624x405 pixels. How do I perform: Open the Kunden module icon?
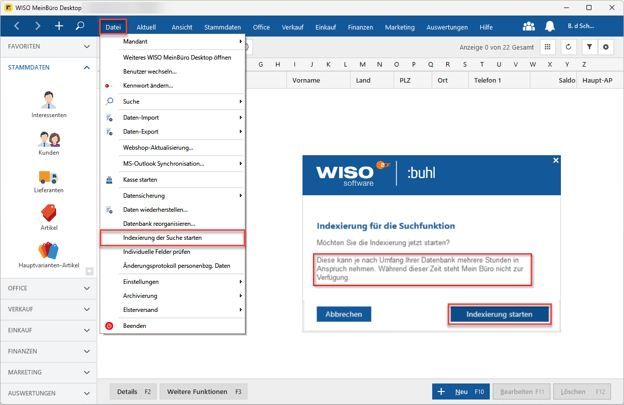(x=48, y=138)
